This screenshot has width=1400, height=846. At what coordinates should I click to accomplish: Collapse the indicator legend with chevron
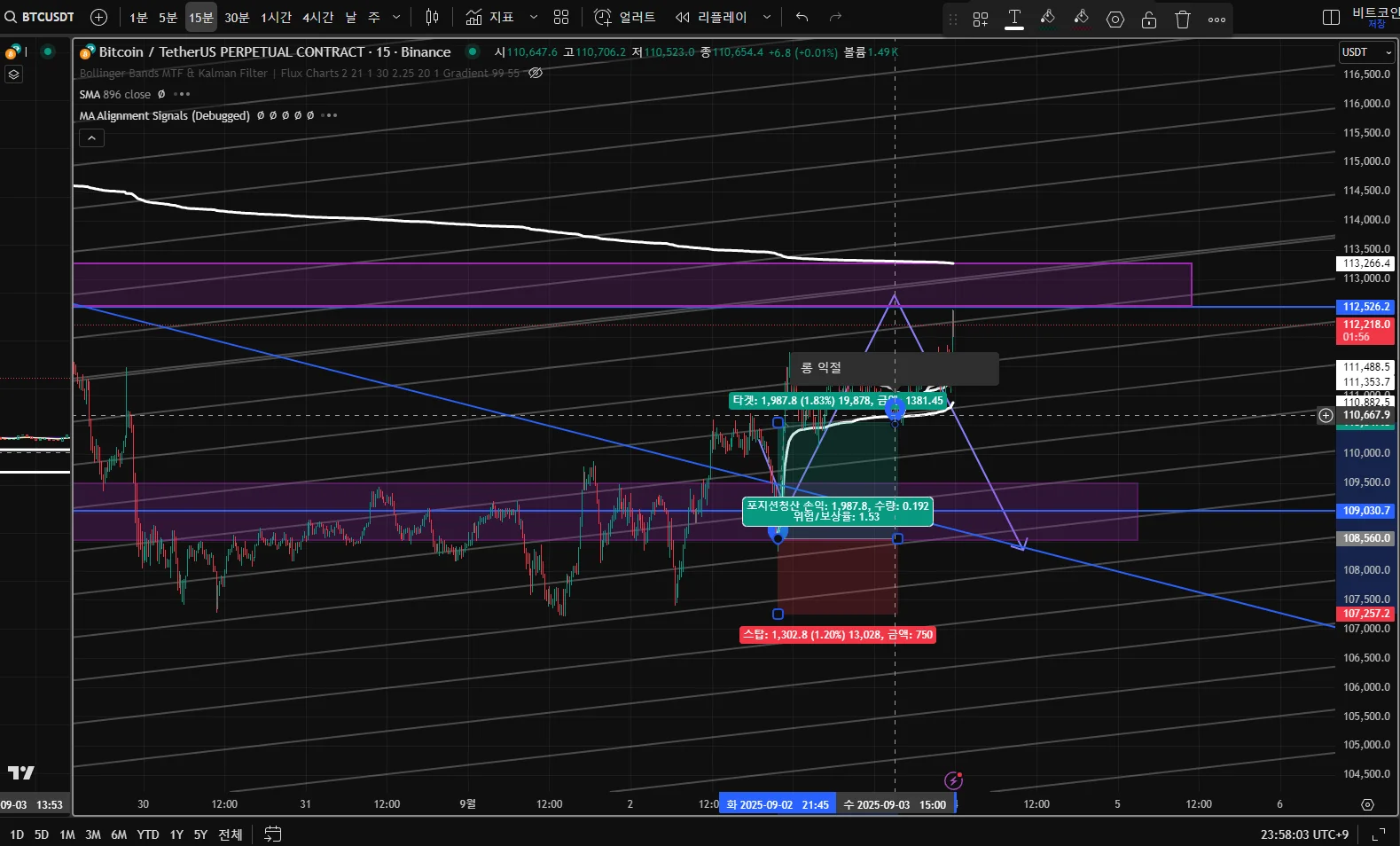click(x=91, y=137)
